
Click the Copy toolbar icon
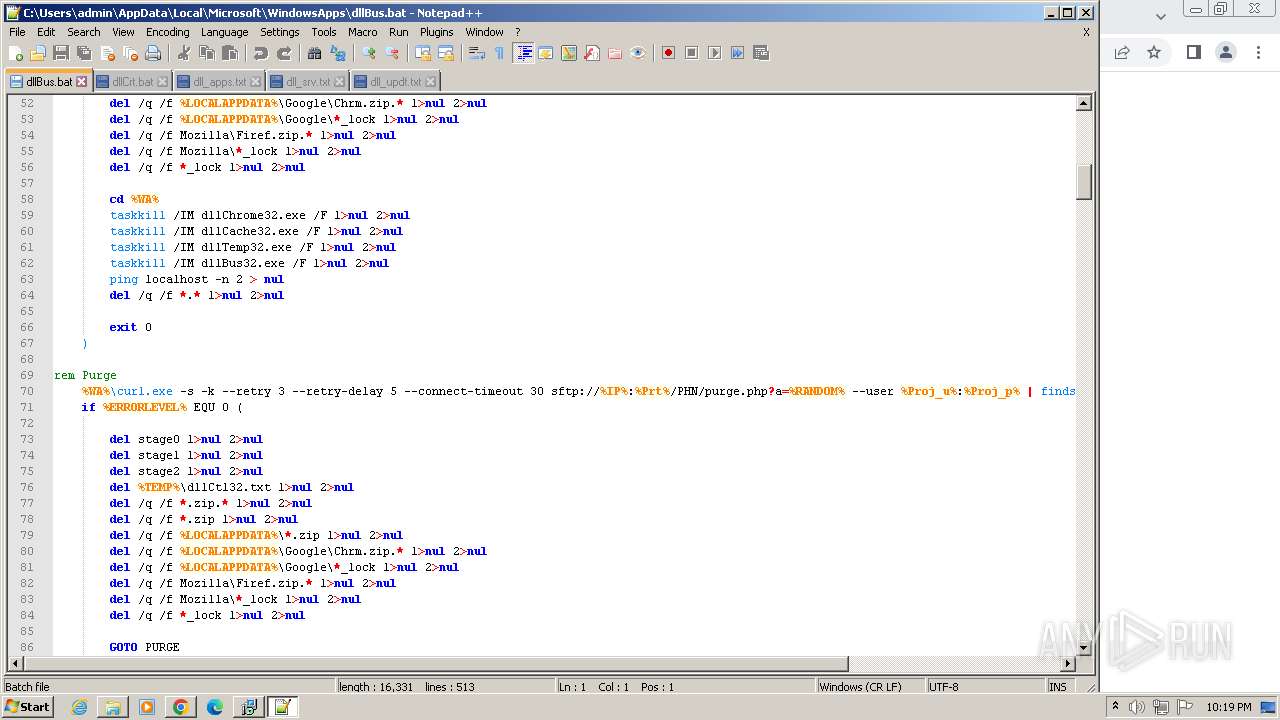(206, 53)
